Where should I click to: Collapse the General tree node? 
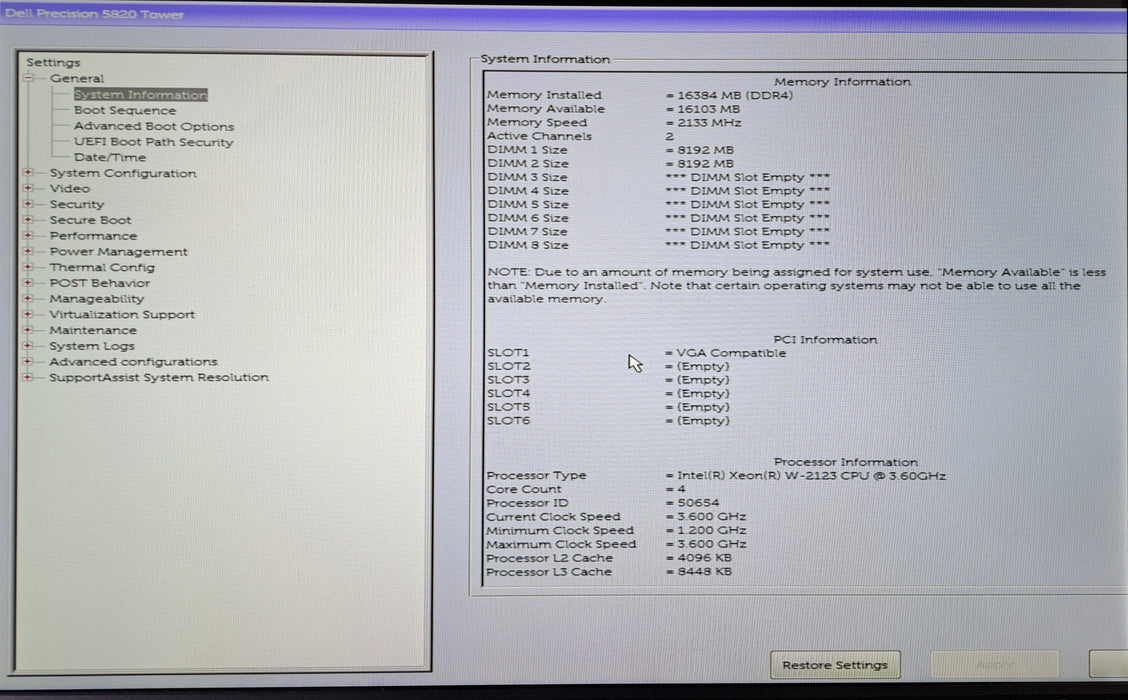28,78
